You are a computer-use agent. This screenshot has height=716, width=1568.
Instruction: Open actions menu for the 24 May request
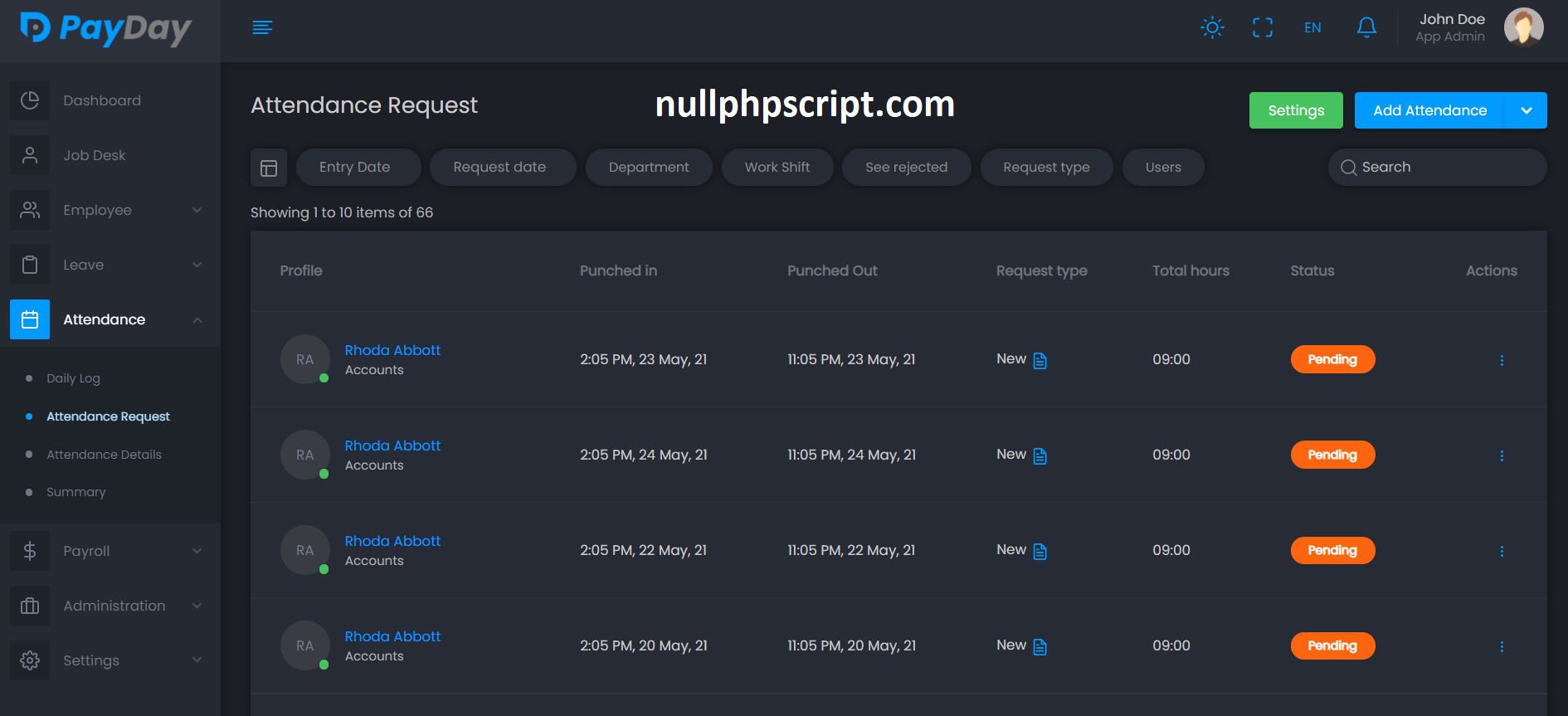coord(1501,455)
